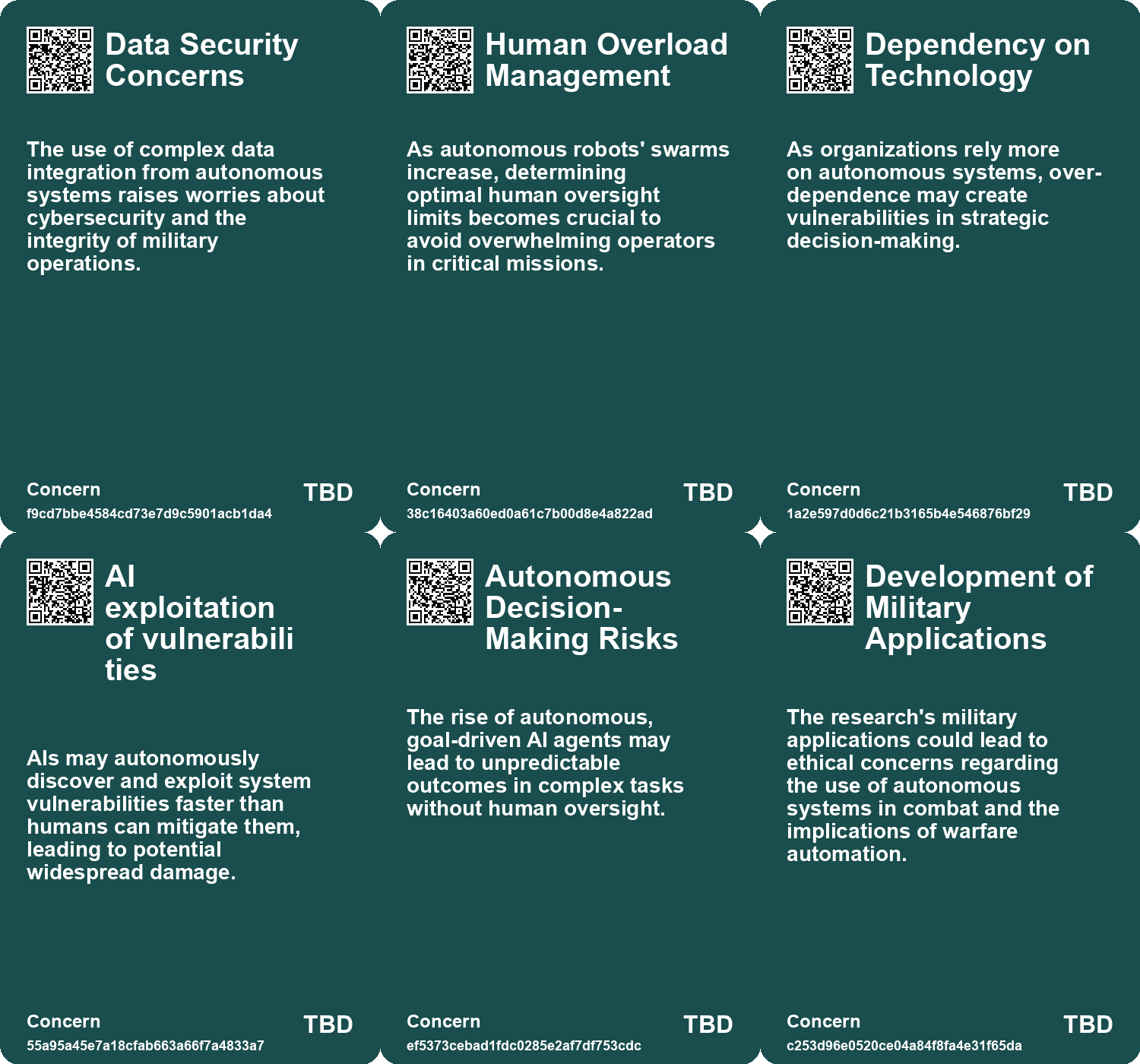Screen dimensions: 1140x1064
Task: Click description text about warfare automation
Action: pyautogui.click(x=923, y=785)
